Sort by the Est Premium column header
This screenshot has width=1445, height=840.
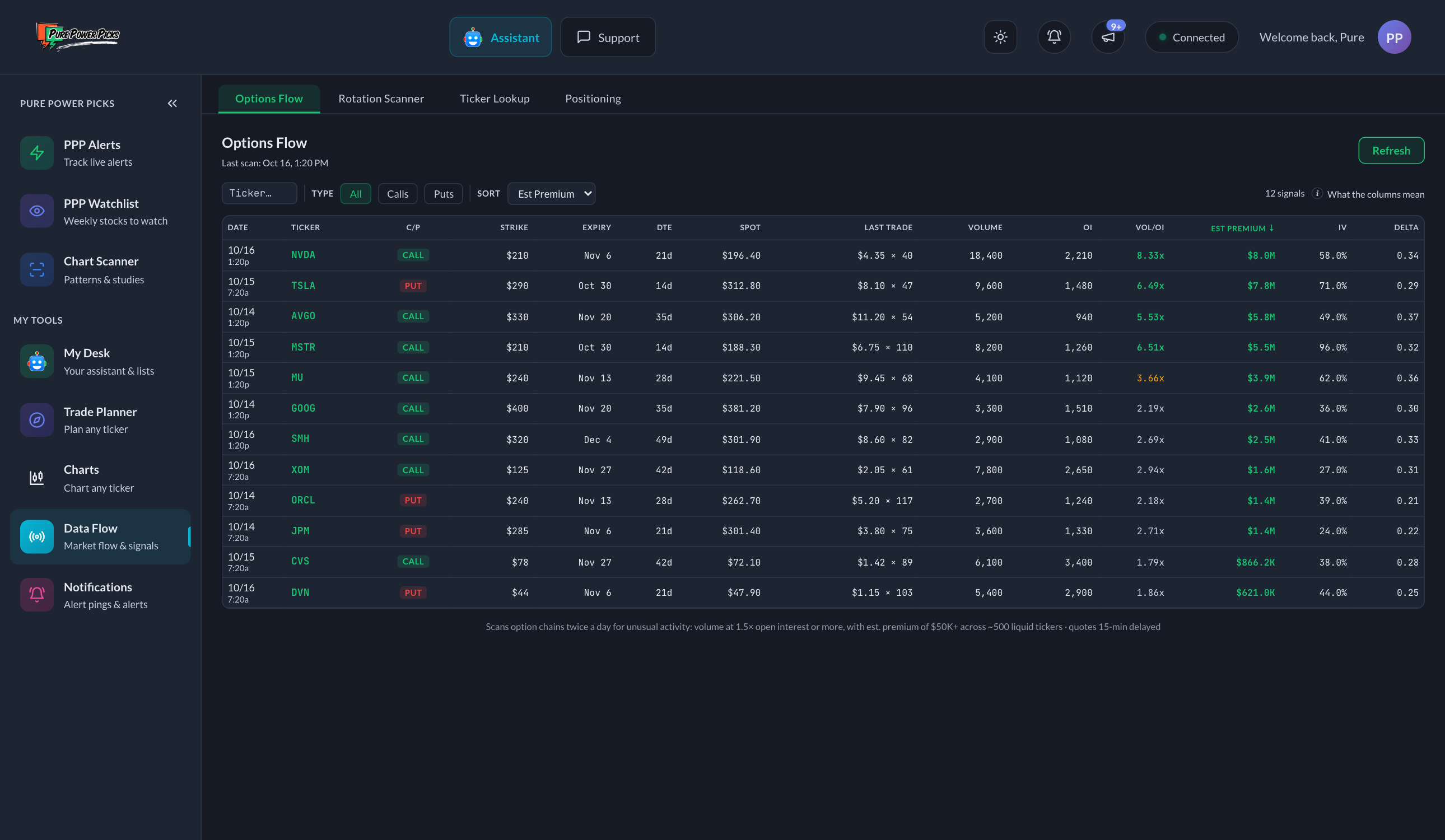(1242, 228)
